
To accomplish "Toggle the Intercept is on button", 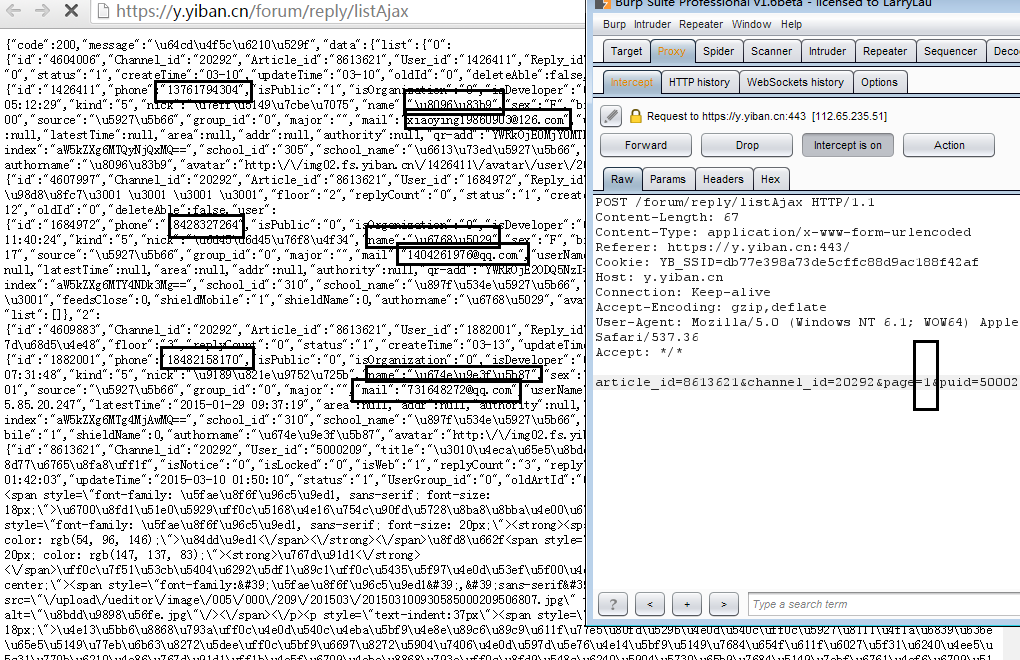I will pyautogui.click(x=848, y=145).
